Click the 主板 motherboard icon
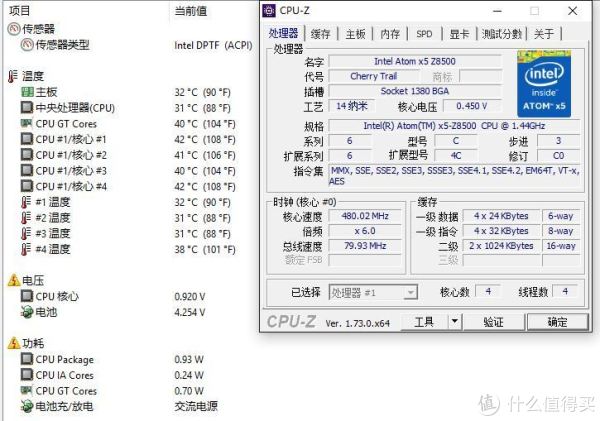The image size is (600, 421). point(27,92)
